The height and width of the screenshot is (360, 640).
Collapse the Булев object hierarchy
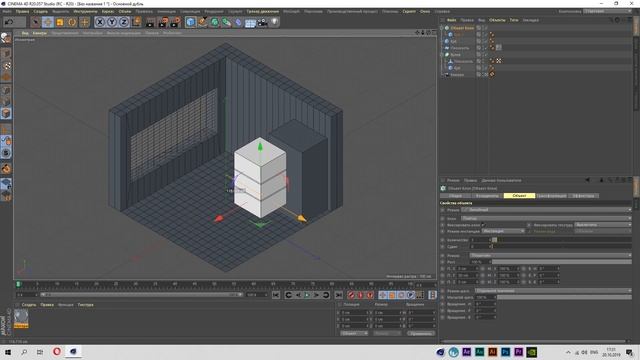click(442, 54)
